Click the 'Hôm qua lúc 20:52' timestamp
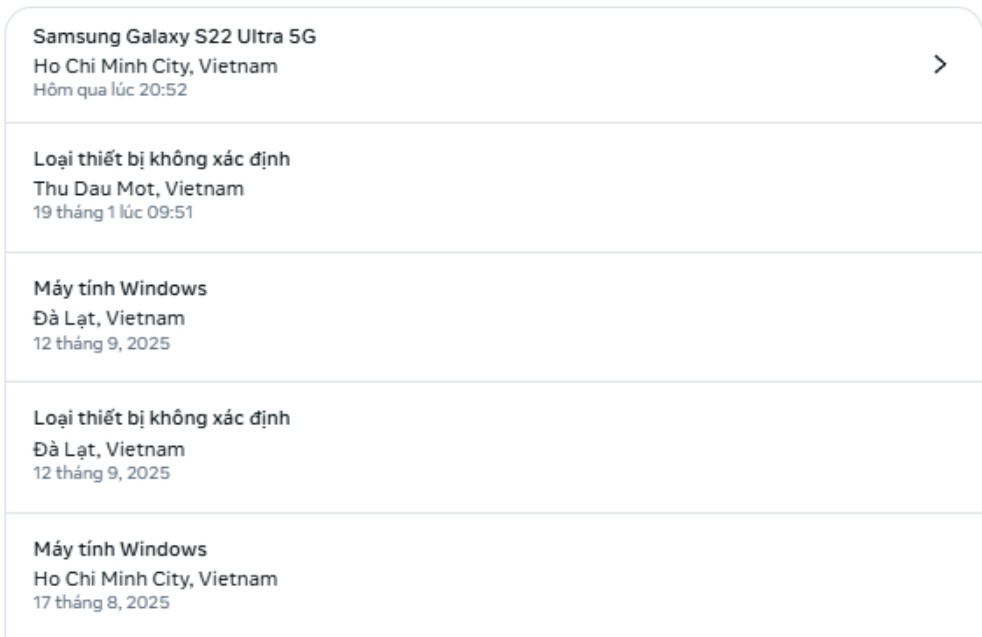Screen dimensions: 982x637 pyautogui.click(x=110, y=91)
